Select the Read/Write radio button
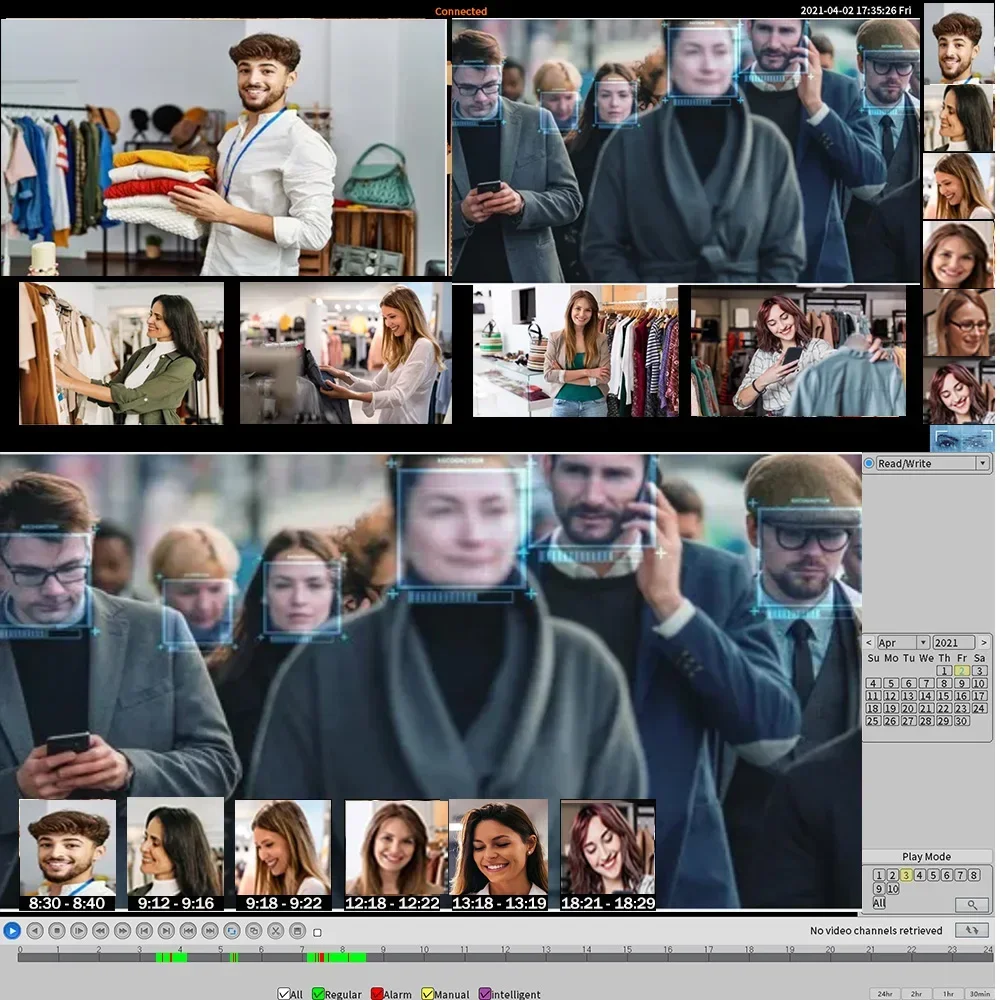The image size is (1000, 1000). tap(869, 464)
